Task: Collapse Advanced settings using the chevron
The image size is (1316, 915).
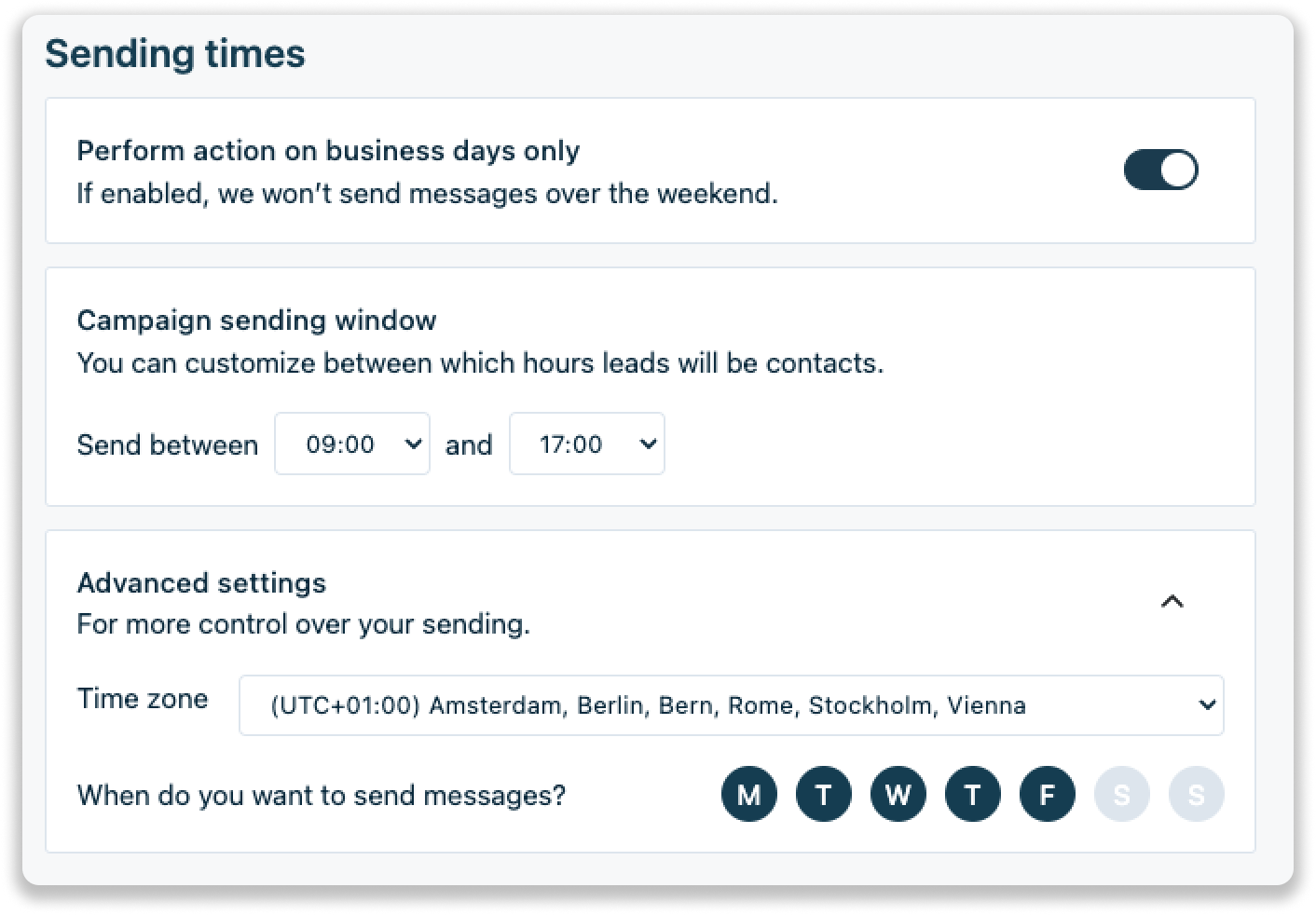Action: click(1172, 602)
